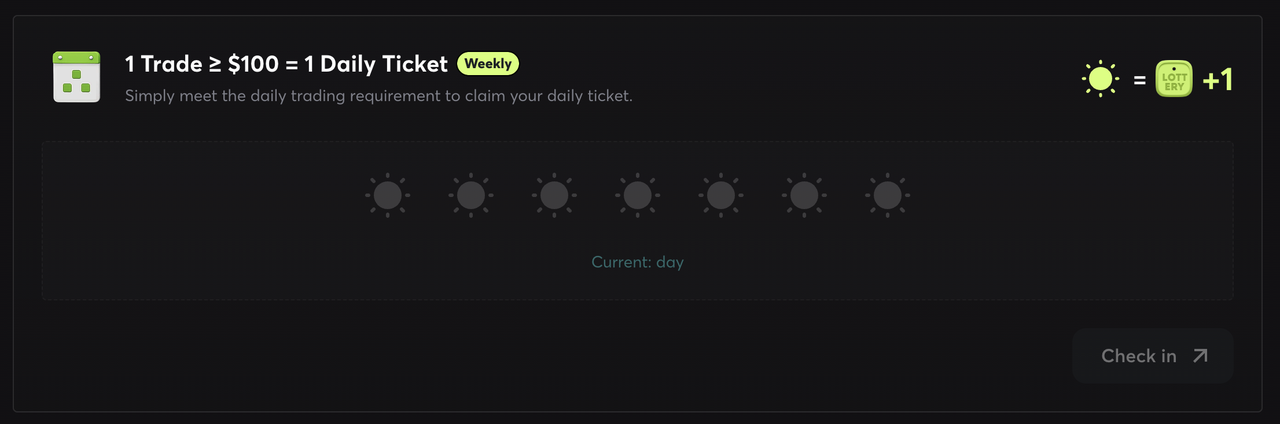Select the fifth gray sun day marker
1280x424 pixels.
pyautogui.click(x=720, y=195)
